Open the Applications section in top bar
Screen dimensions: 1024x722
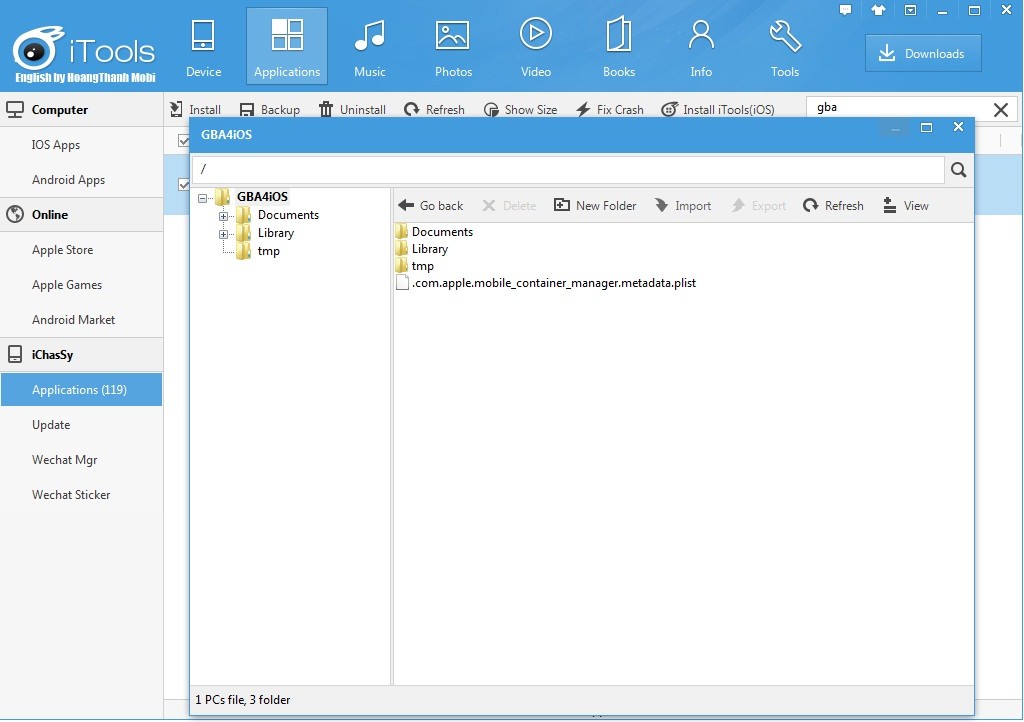pyautogui.click(x=287, y=46)
